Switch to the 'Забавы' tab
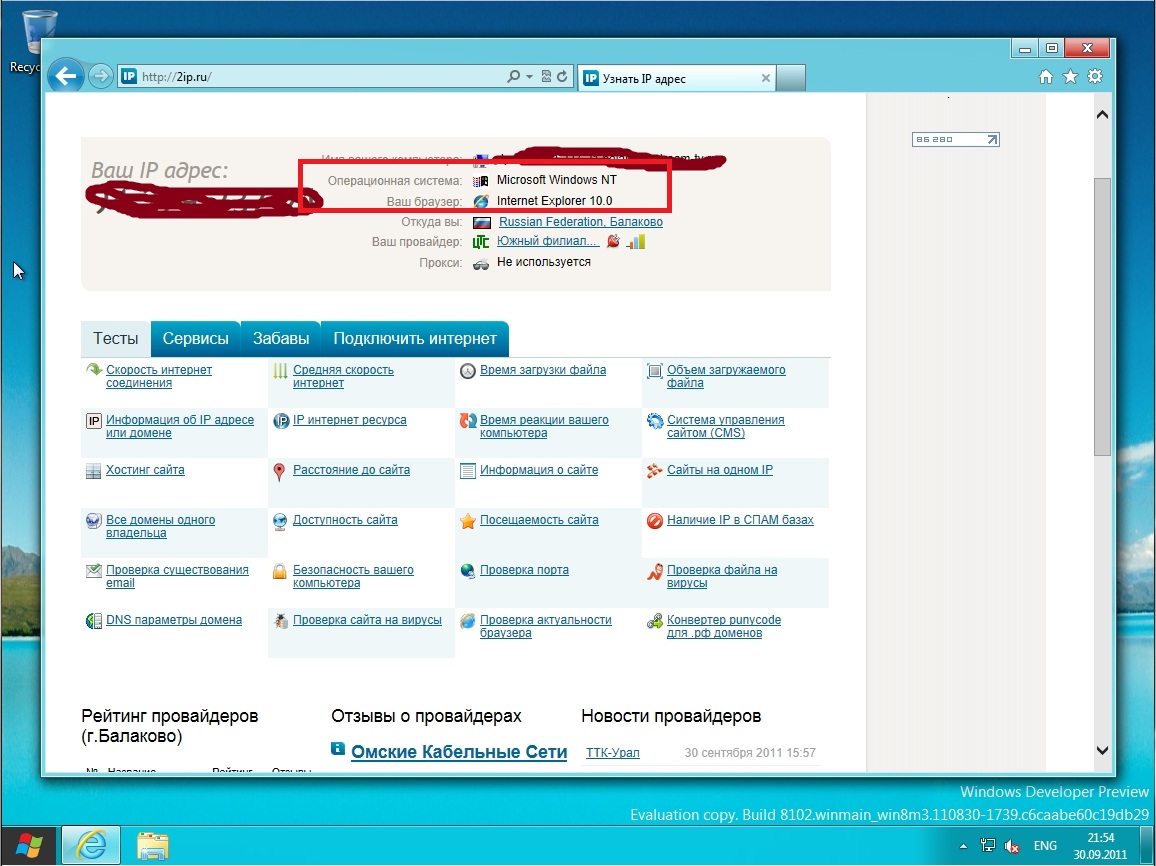This screenshot has height=866, width=1156. point(281,338)
